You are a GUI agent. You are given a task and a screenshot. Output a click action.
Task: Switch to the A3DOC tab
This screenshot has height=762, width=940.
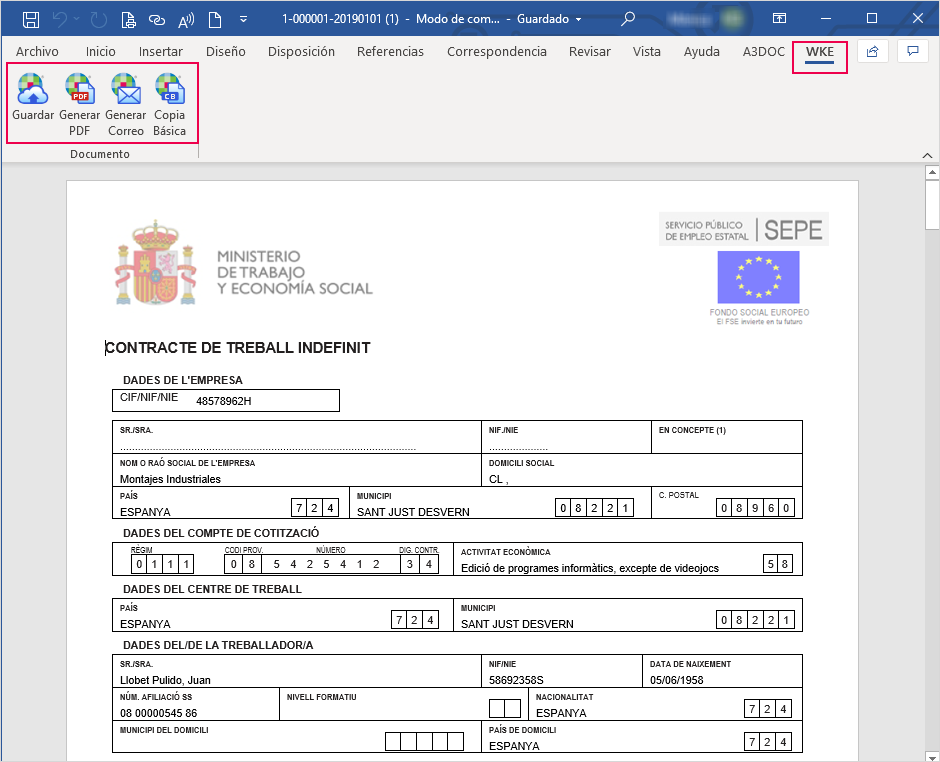click(764, 52)
